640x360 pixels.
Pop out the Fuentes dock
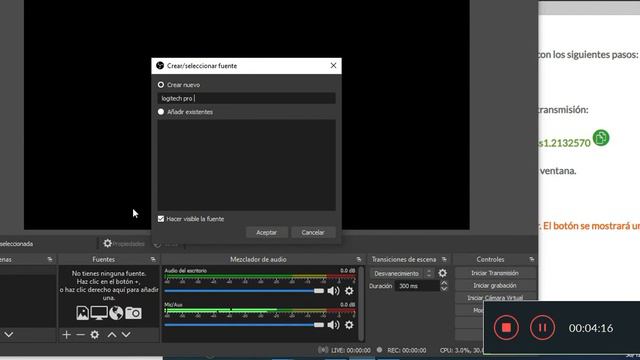coord(153,259)
